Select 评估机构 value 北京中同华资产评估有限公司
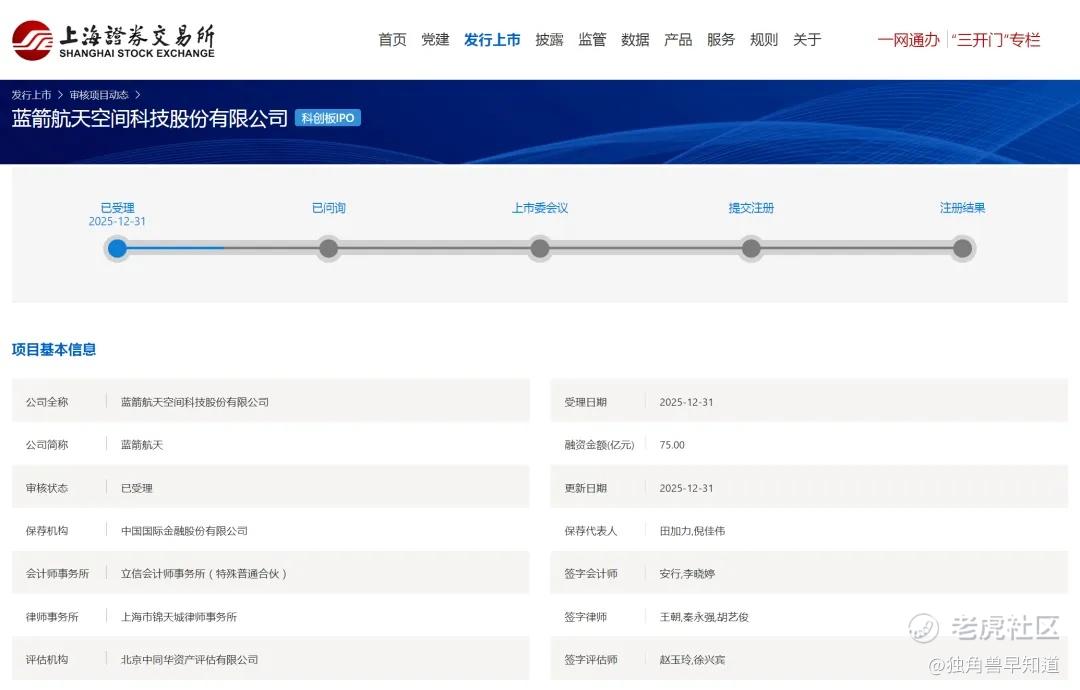Image resolution: width=1080 pixels, height=690 pixels. click(189, 660)
